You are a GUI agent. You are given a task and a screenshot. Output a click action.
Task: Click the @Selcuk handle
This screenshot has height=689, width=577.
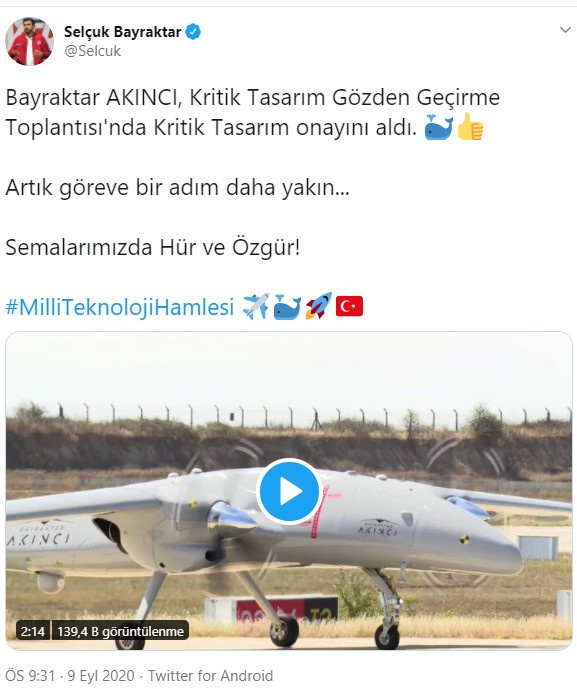pos(92,51)
